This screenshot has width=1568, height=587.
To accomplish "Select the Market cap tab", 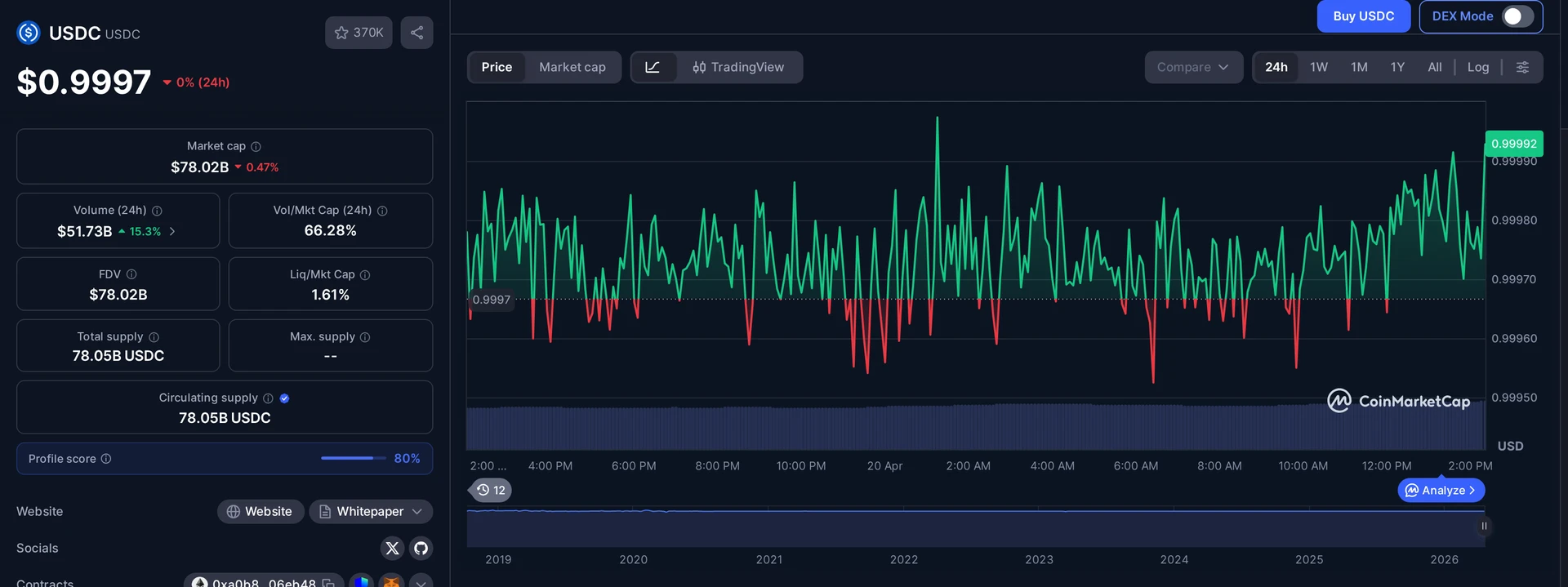I will [572, 67].
